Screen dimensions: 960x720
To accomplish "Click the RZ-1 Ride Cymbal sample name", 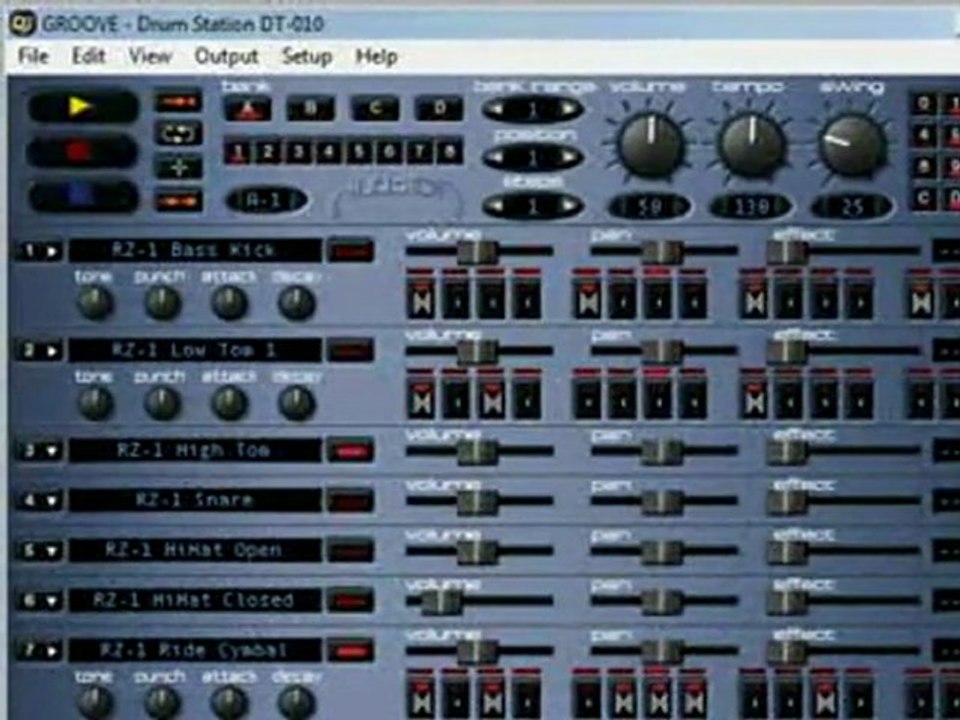I will tap(195, 650).
